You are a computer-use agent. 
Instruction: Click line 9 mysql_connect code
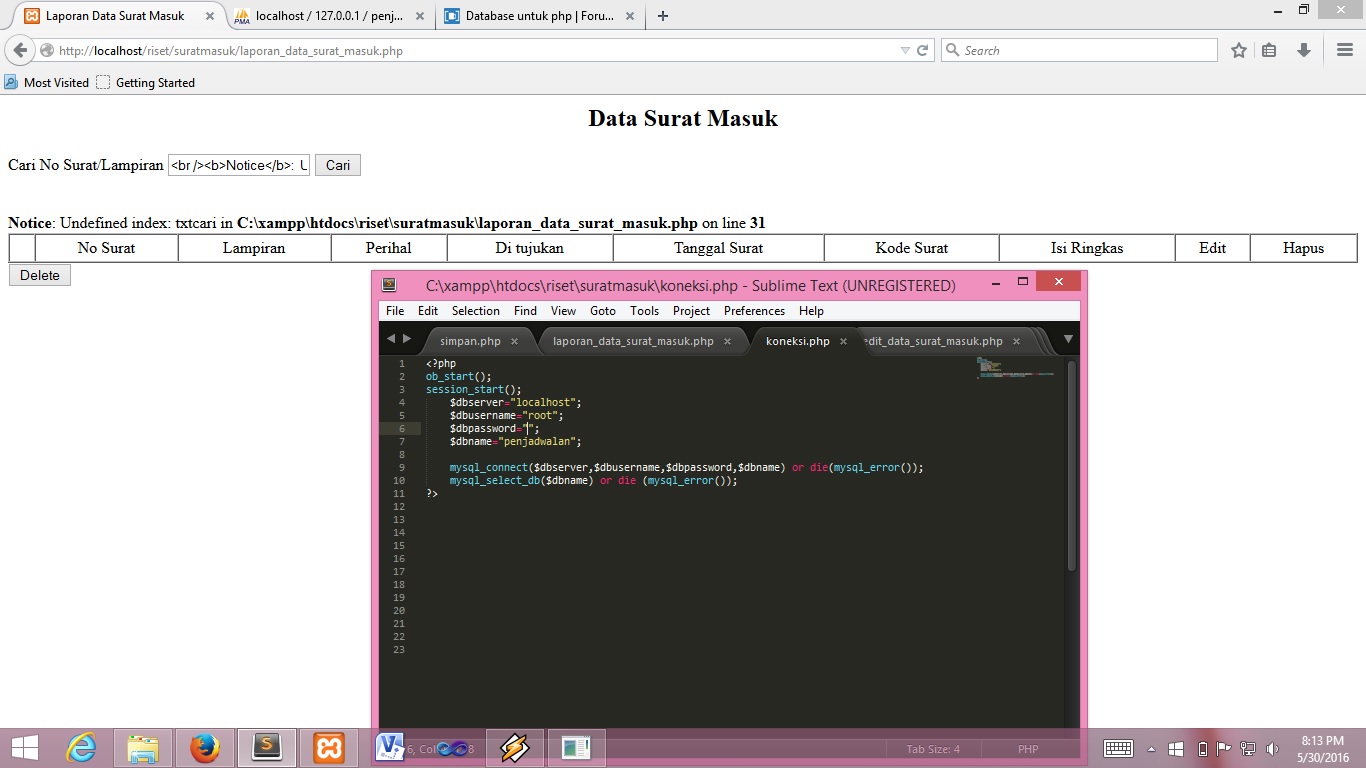(x=686, y=467)
